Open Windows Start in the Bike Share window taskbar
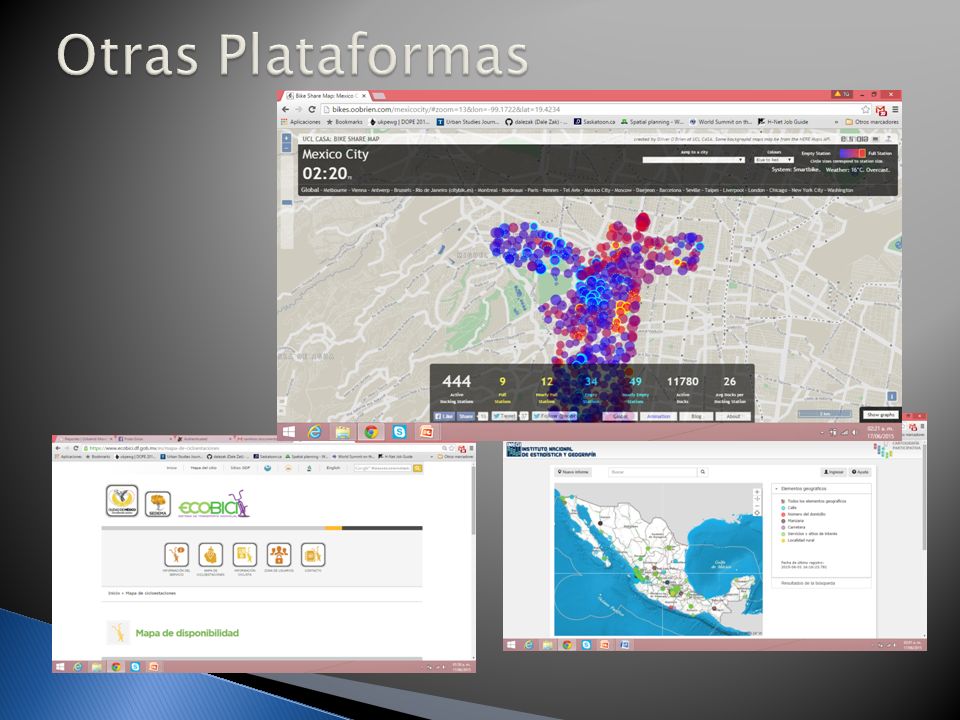Screen dimensions: 960x720 (x=290, y=432)
